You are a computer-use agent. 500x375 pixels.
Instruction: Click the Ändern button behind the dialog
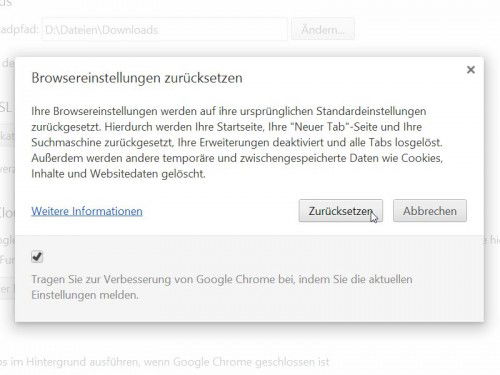pyautogui.click(x=323, y=30)
